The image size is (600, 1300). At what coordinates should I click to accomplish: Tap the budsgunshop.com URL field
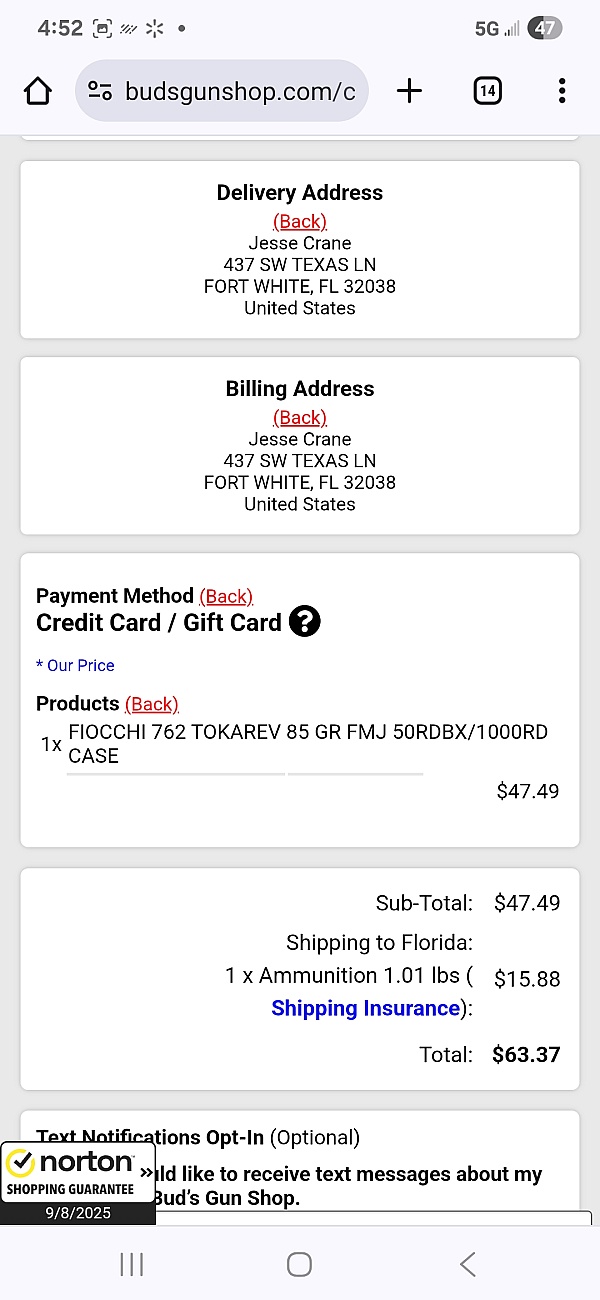[240, 92]
